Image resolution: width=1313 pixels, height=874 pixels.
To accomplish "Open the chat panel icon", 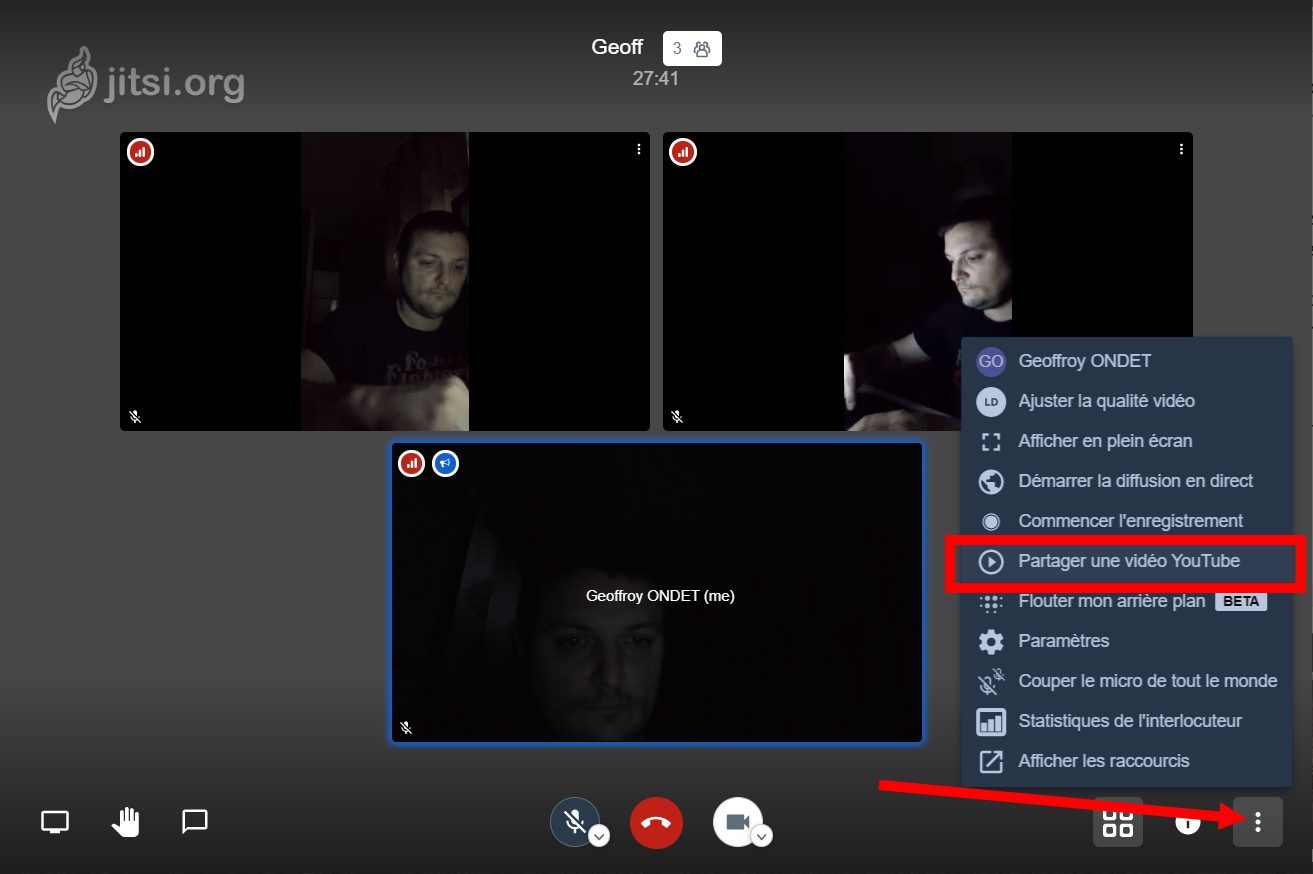I will pos(195,822).
